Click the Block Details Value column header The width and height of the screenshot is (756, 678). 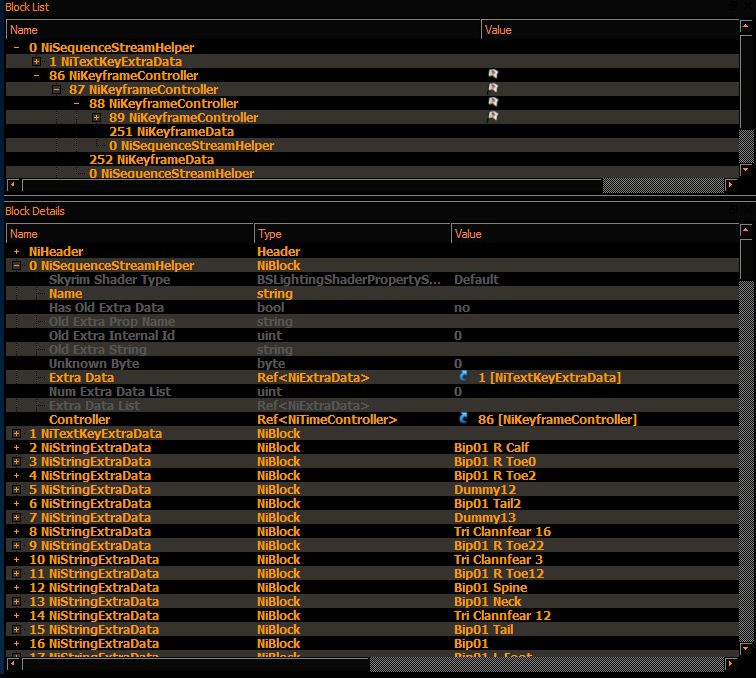tap(595, 234)
